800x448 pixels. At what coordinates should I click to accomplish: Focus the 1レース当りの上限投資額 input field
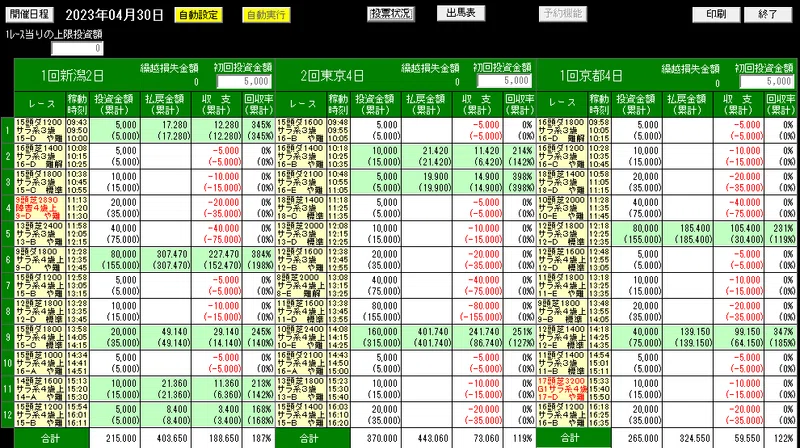point(77,48)
